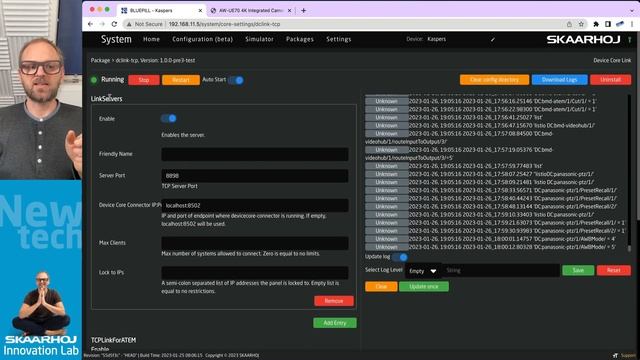
Task: Click the browser forward arrow
Action: [102, 24]
